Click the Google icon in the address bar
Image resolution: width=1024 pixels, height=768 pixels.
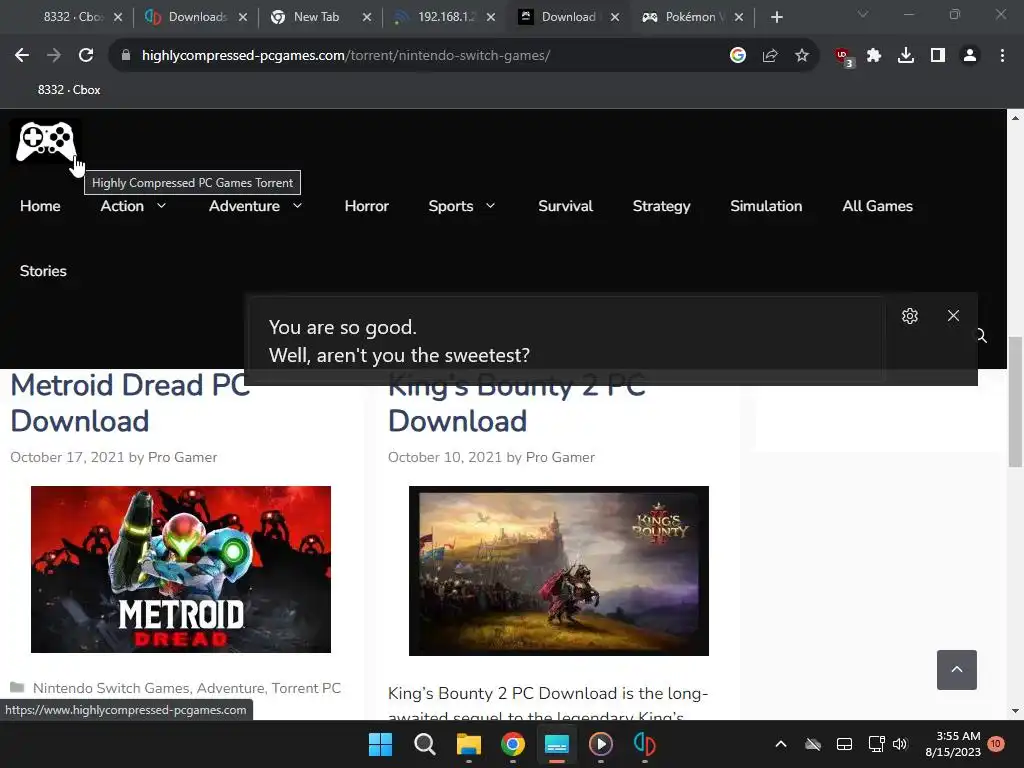tap(738, 56)
